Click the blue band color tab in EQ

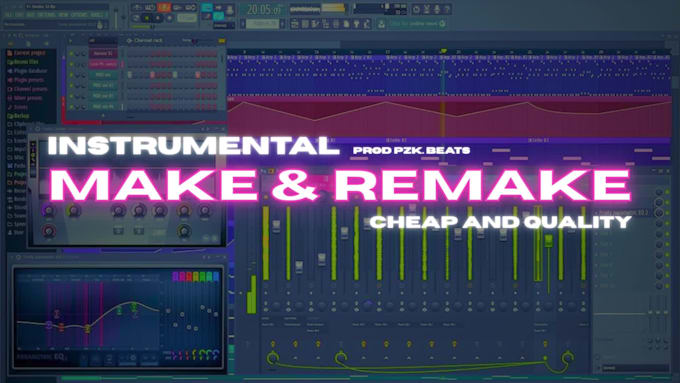(x=216, y=276)
